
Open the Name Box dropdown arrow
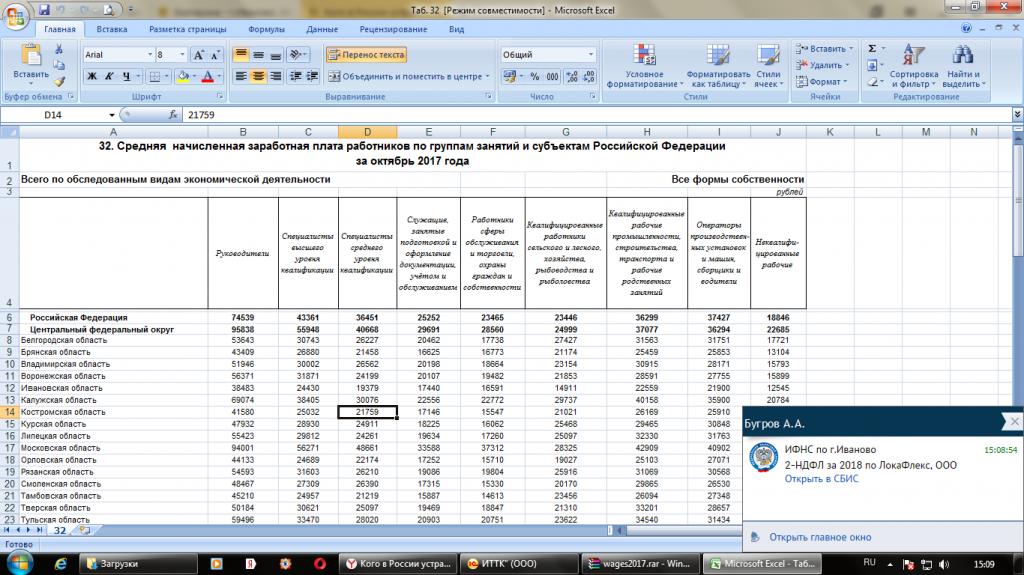[x=112, y=115]
